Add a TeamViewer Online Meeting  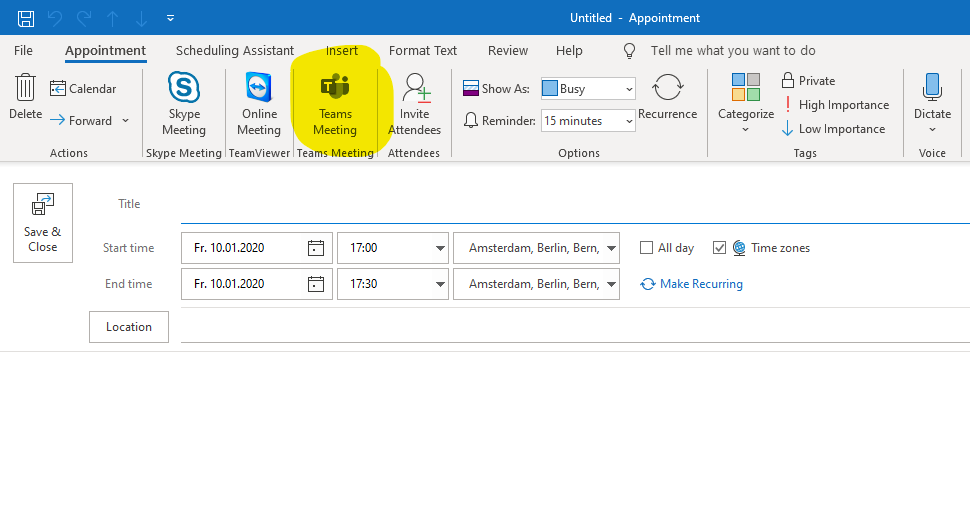click(x=259, y=104)
